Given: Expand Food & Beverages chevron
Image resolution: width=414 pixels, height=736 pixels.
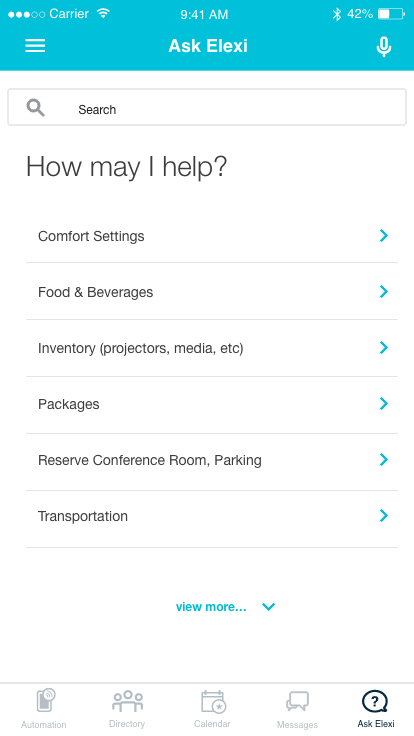Looking at the screenshot, I should tap(383, 291).
